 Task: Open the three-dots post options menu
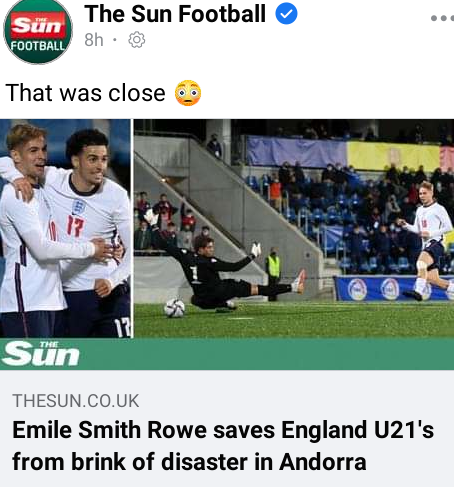click(x=442, y=18)
